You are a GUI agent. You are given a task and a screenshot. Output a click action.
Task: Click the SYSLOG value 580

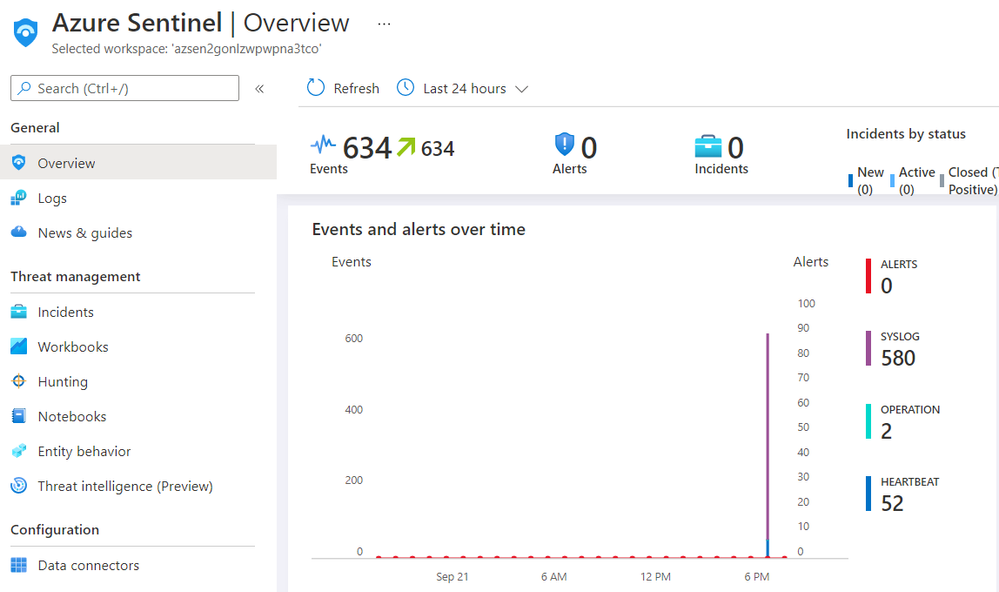click(898, 358)
